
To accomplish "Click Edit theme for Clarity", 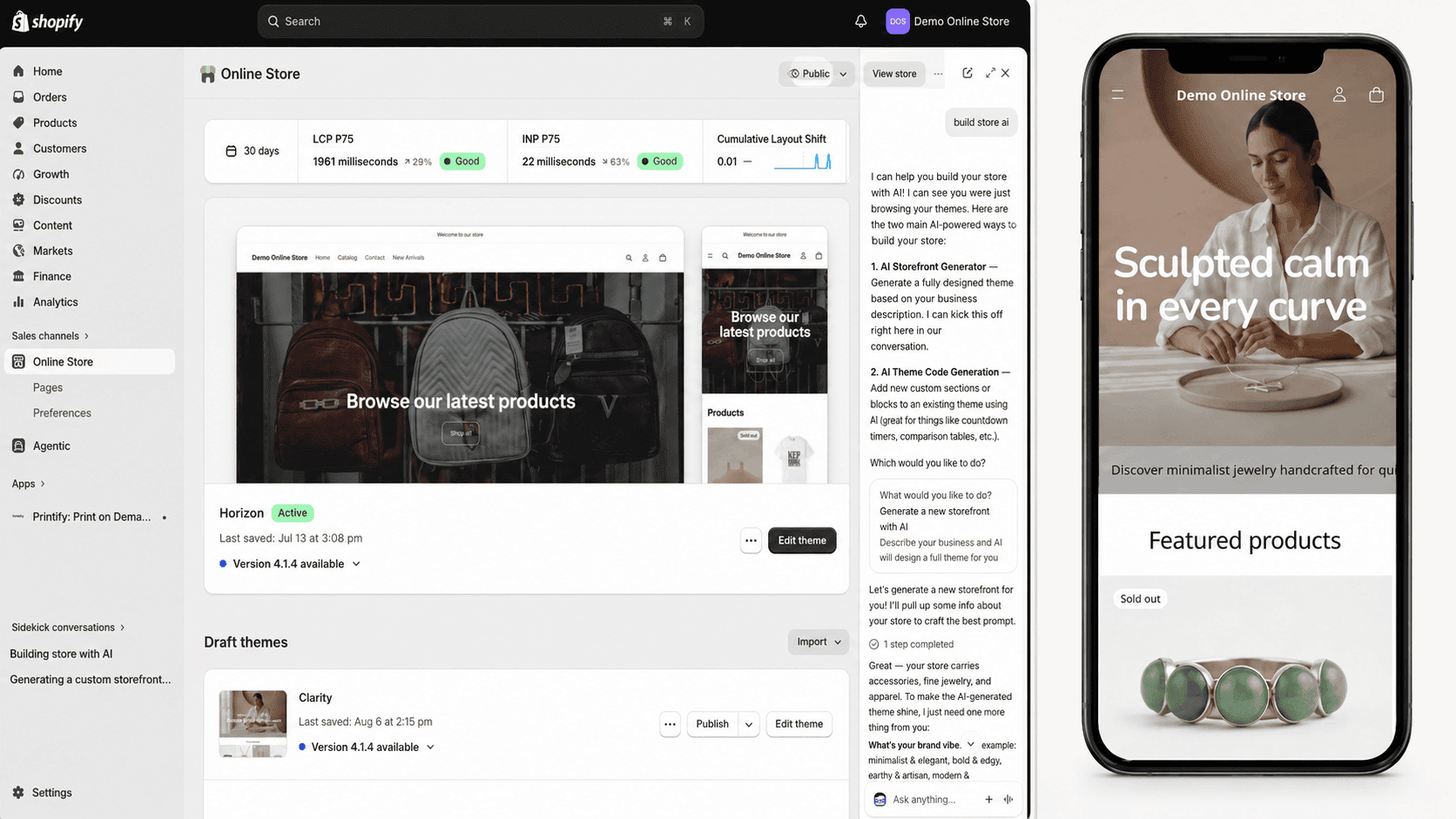I will click(x=799, y=724).
